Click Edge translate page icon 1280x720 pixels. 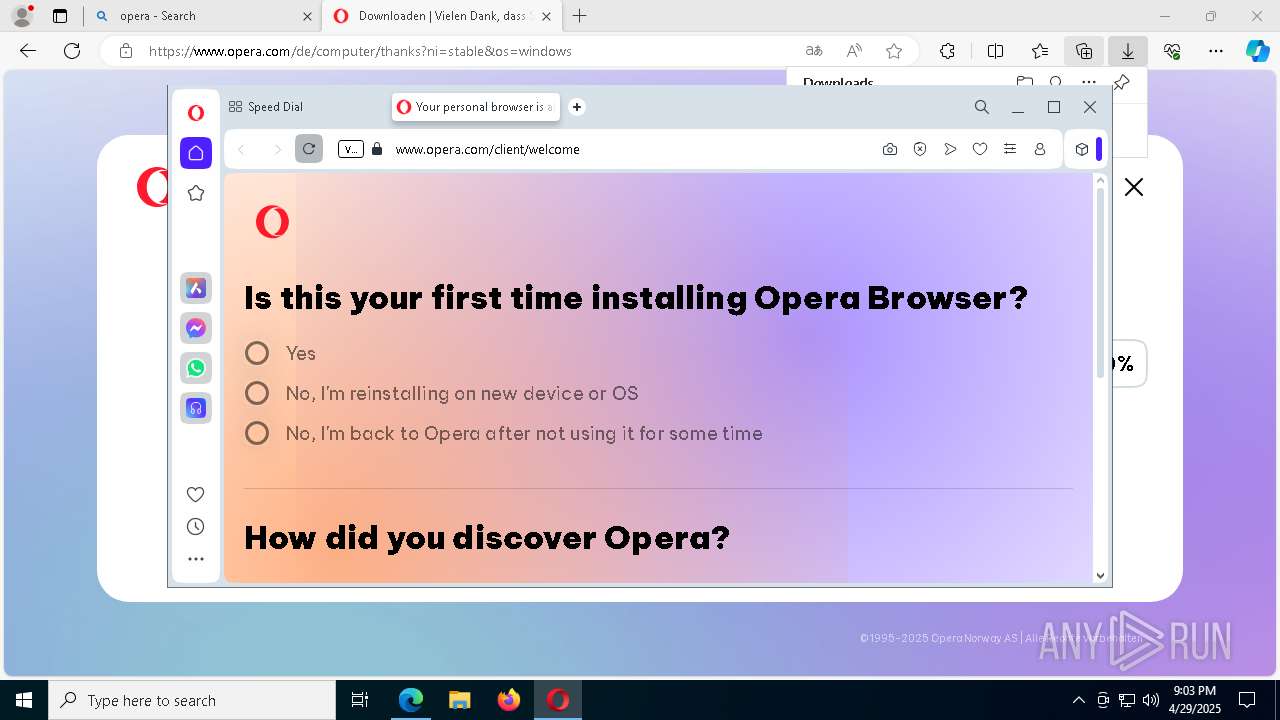click(x=814, y=51)
